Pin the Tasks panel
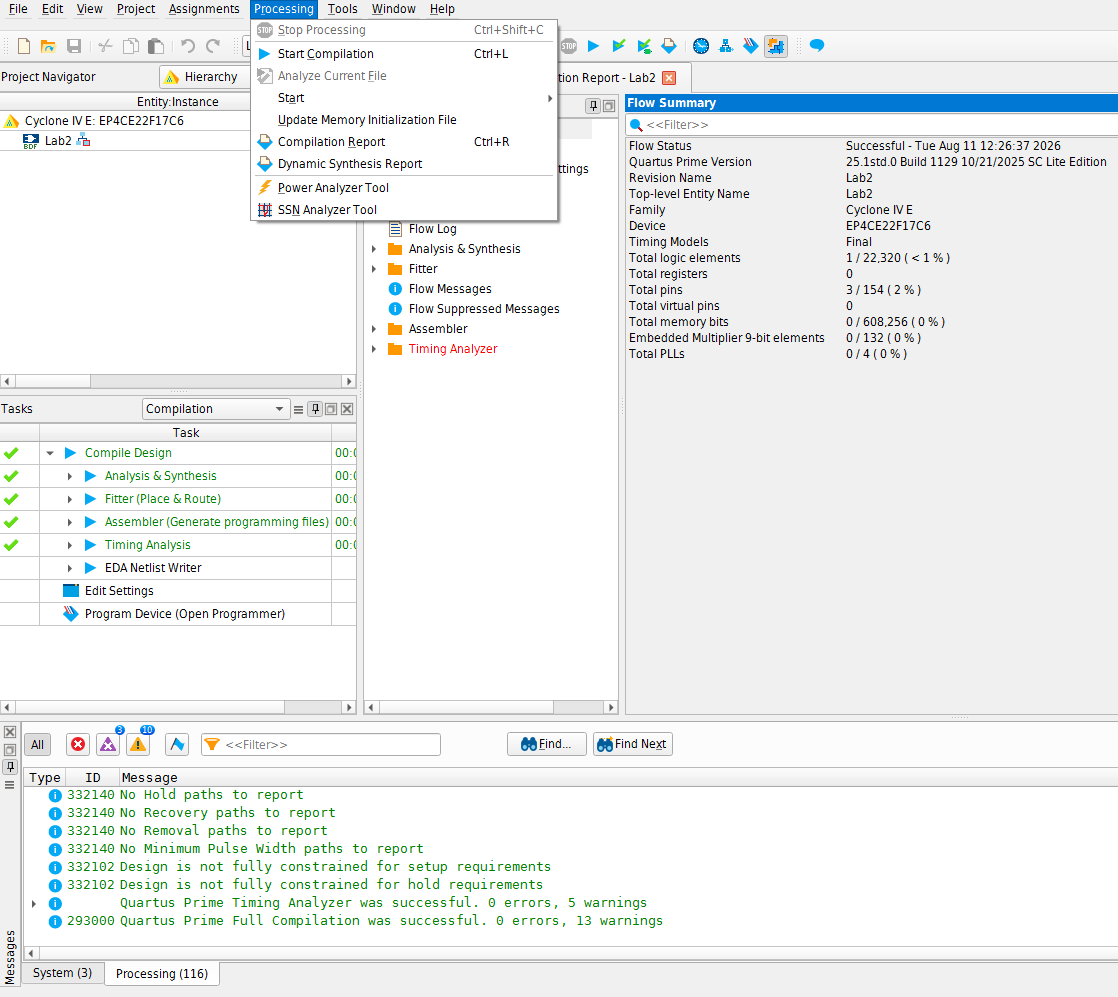The image size is (1118, 997). tap(315, 409)
